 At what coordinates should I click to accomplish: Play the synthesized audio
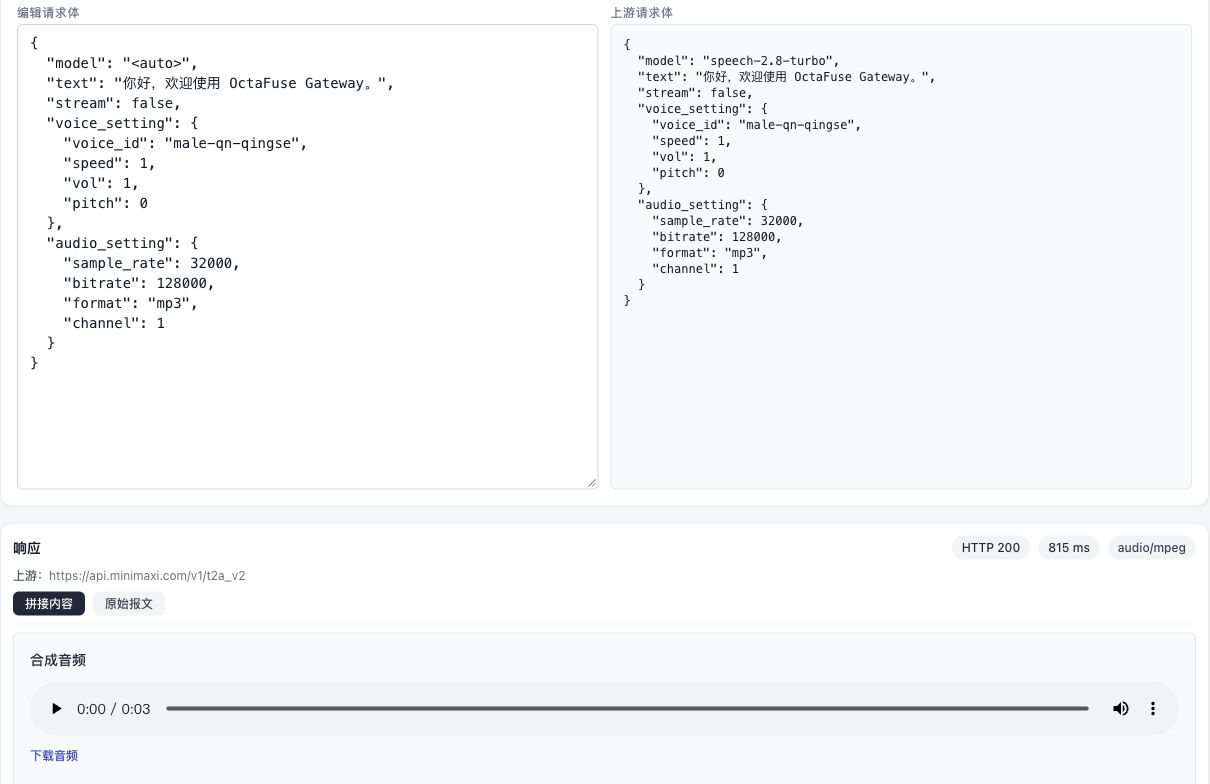56,709
